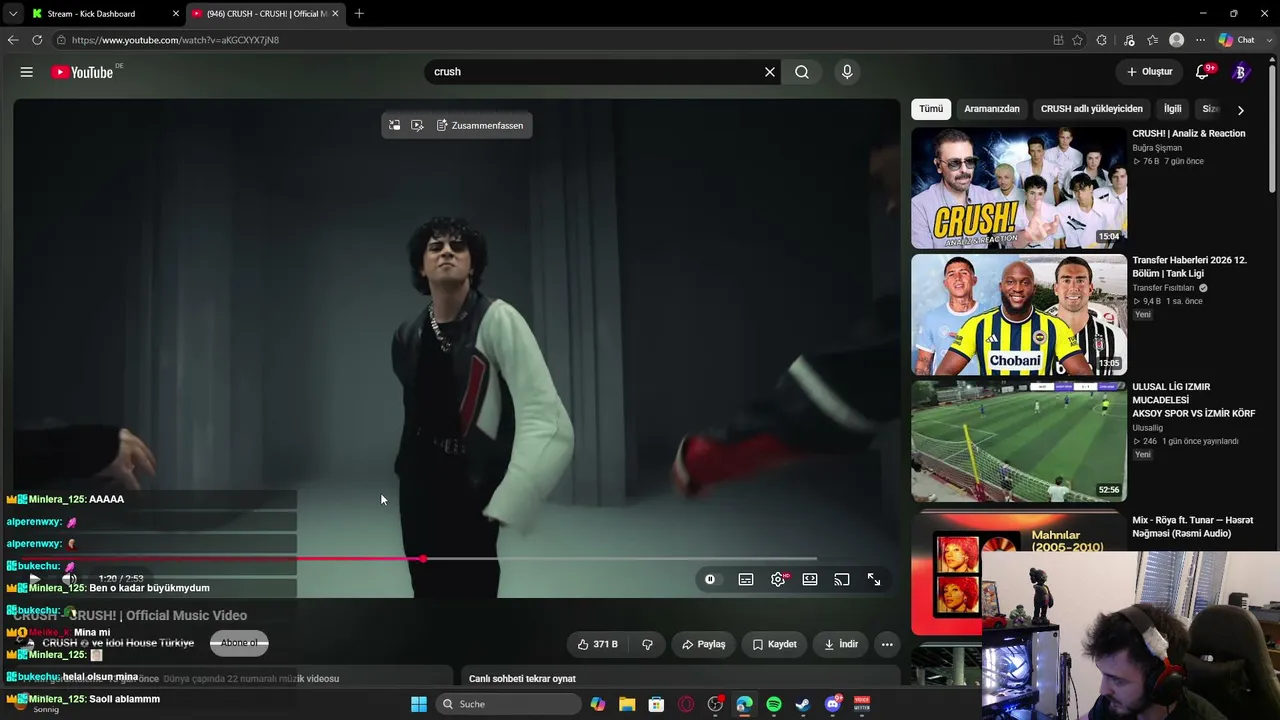Open browser extensions puzzle icon
This screenshot has width=1280, height=720.
tap(1101, 40)
